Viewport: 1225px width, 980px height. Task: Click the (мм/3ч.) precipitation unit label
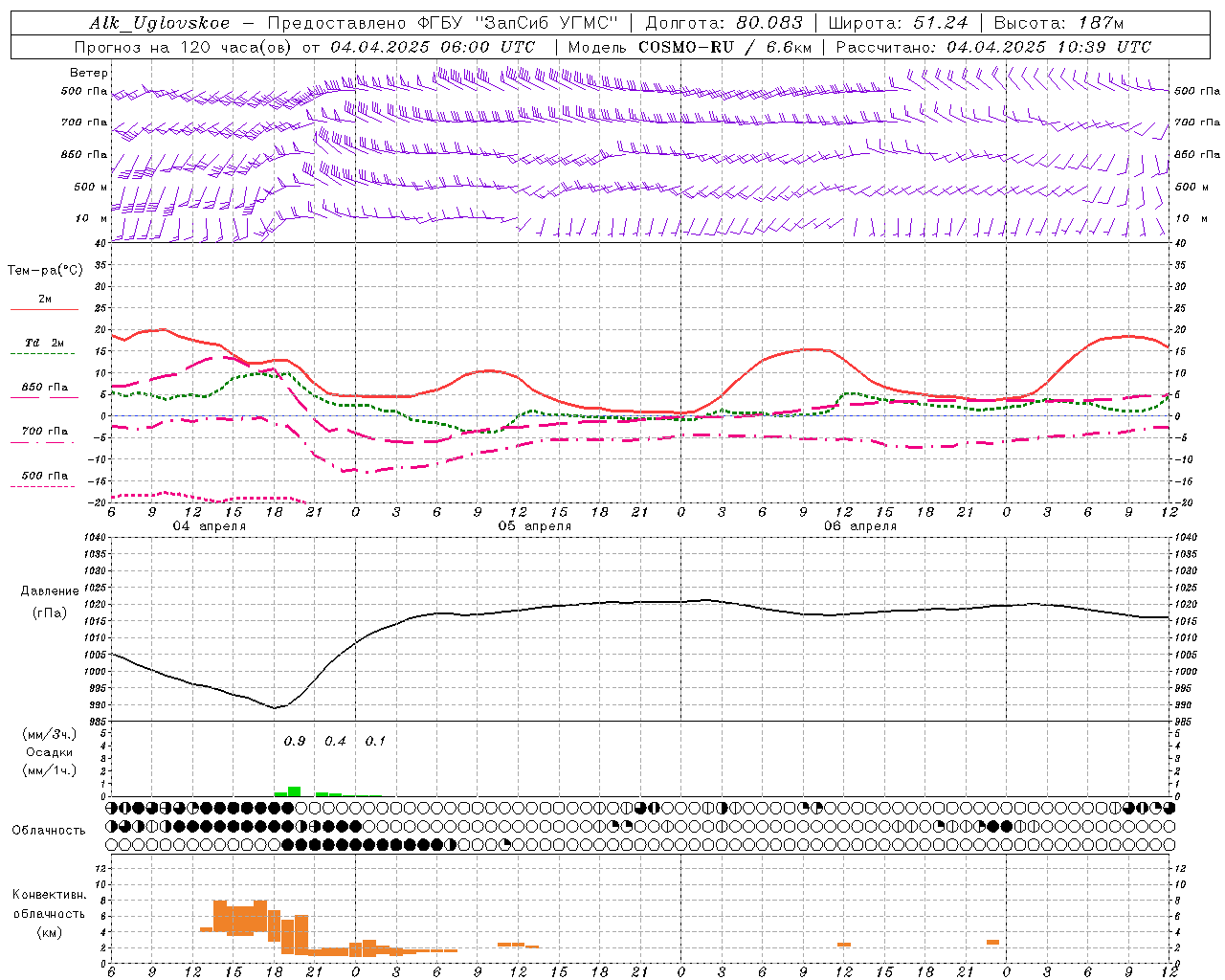point(50,734)
